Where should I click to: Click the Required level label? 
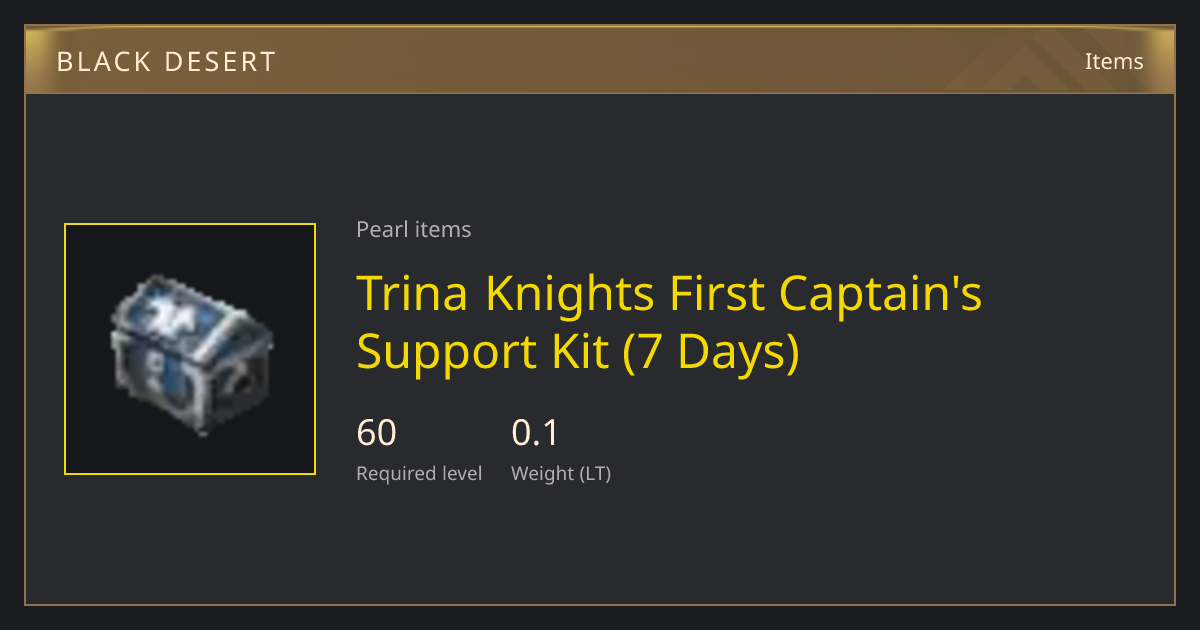(419, 474)
